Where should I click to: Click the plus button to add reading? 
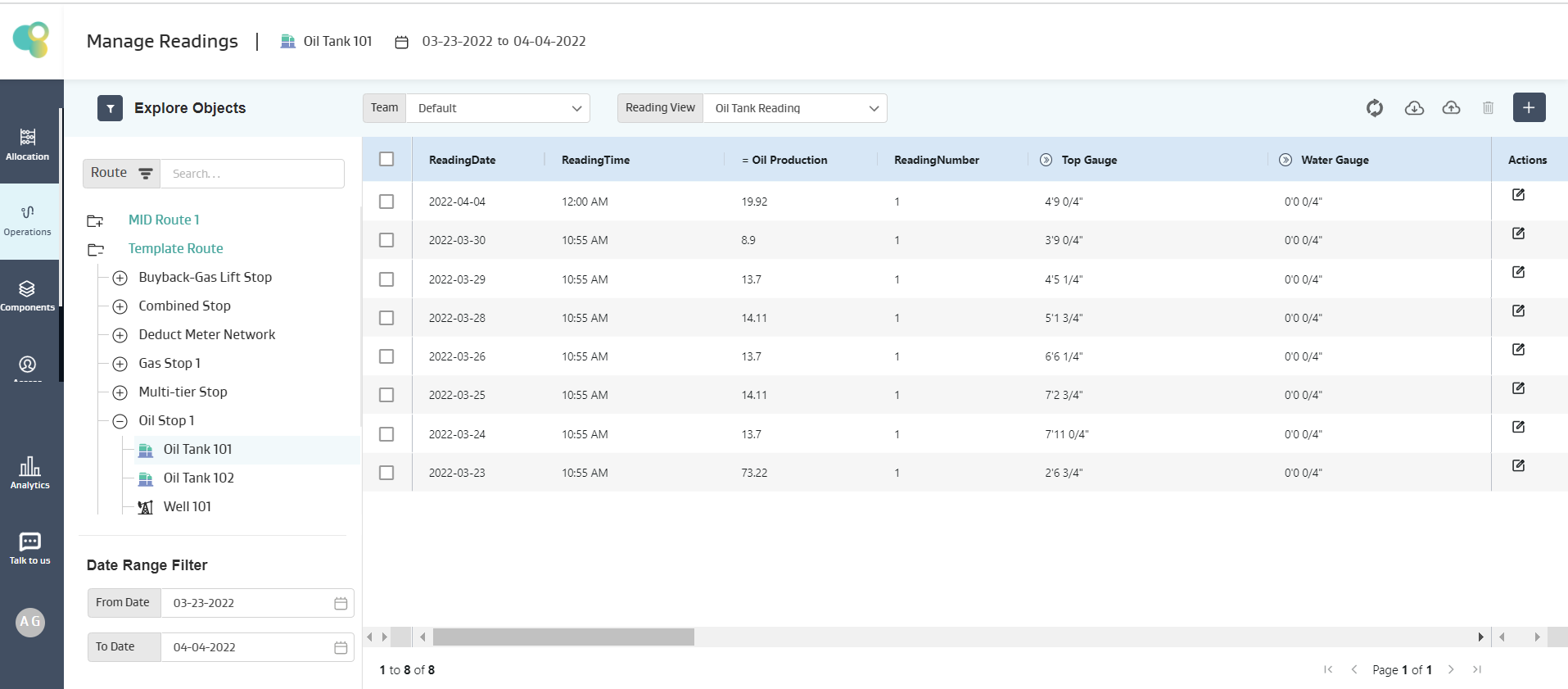[x=1529, y=108]
